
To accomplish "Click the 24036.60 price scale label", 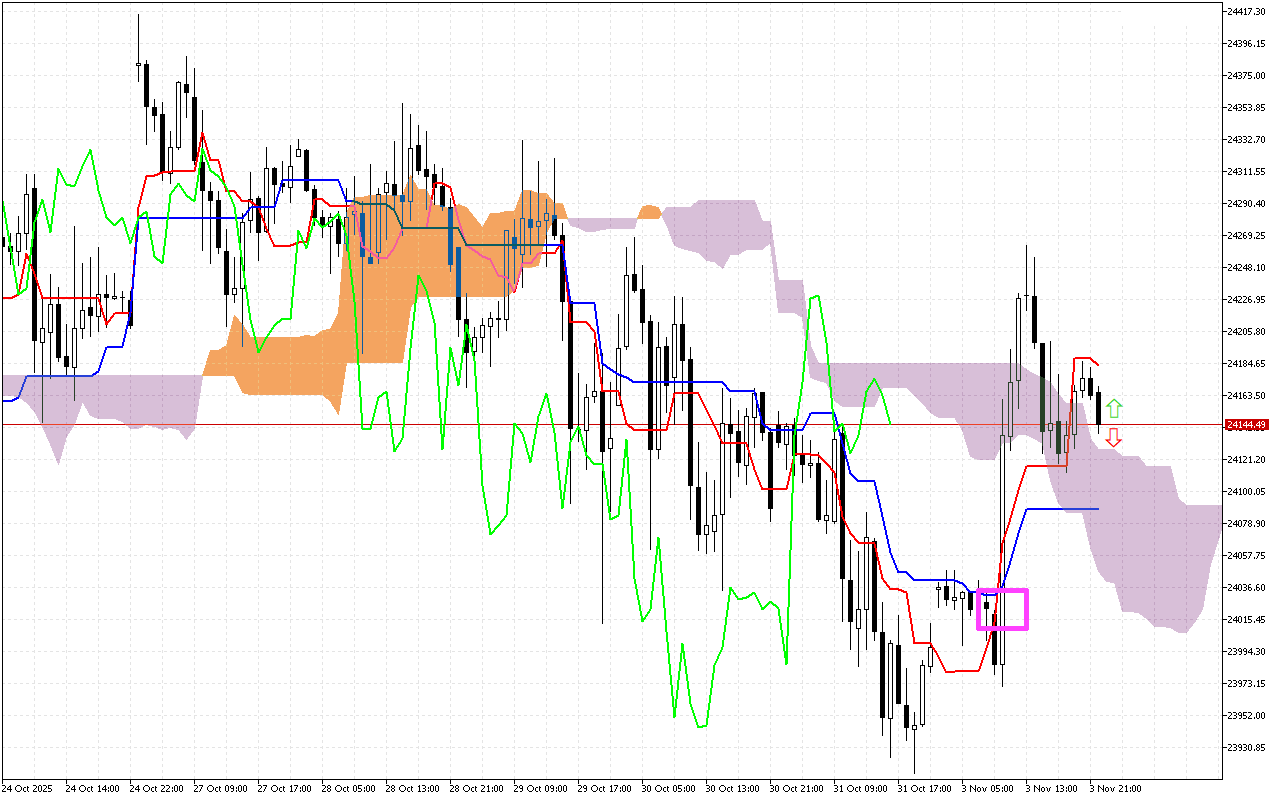I will 1247,587.
